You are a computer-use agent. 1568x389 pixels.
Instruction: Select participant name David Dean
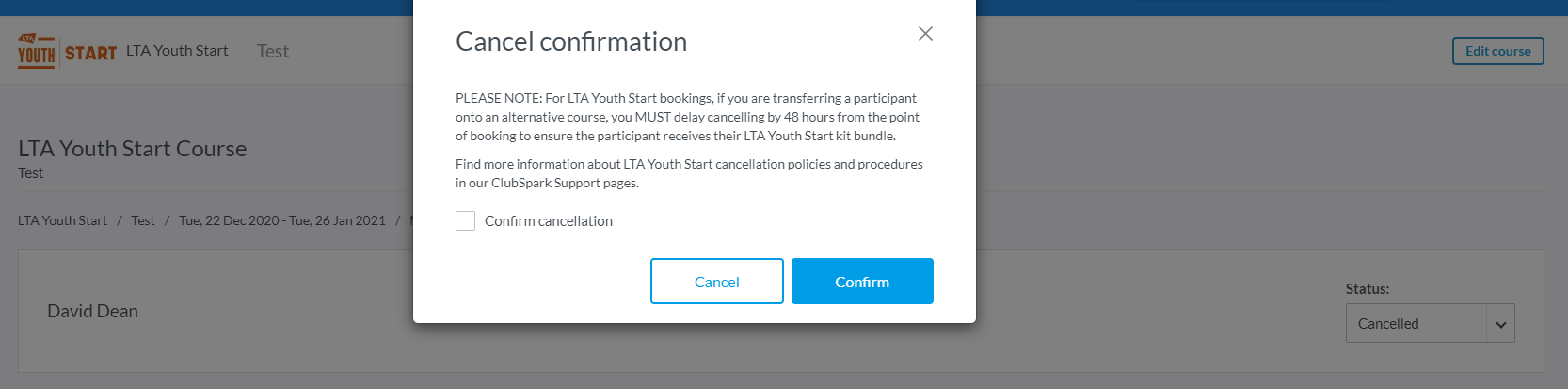pyautogui.click(x=92, y=311)
